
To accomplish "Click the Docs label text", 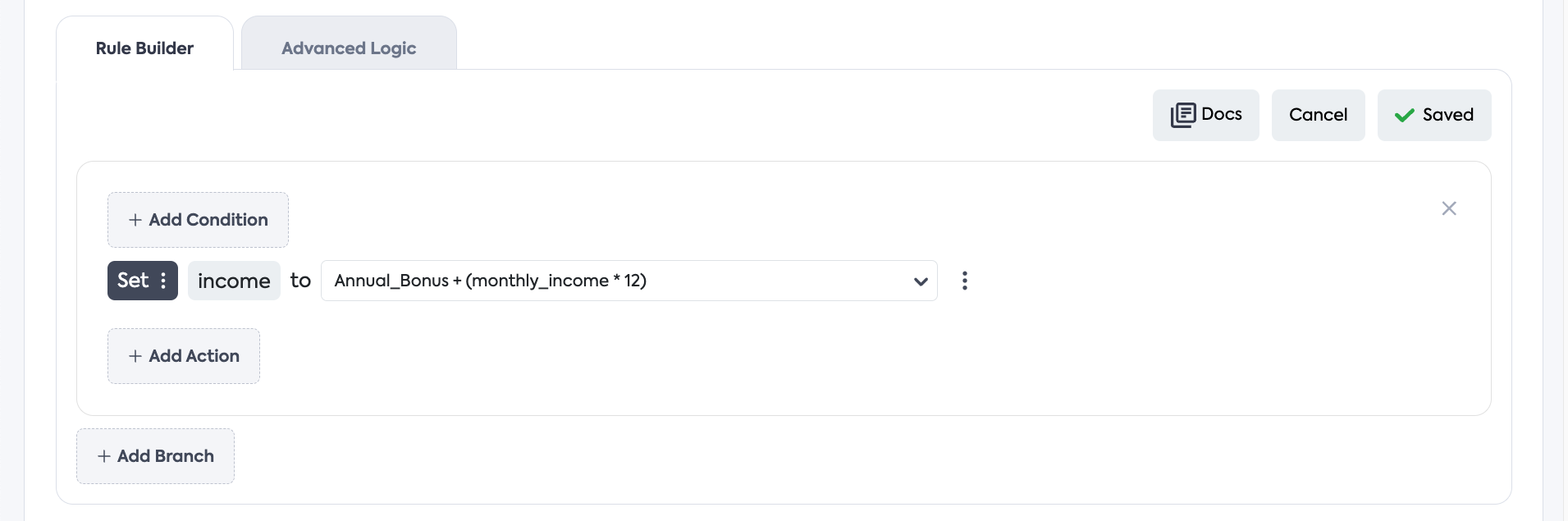I will (x=1221, y=114).
